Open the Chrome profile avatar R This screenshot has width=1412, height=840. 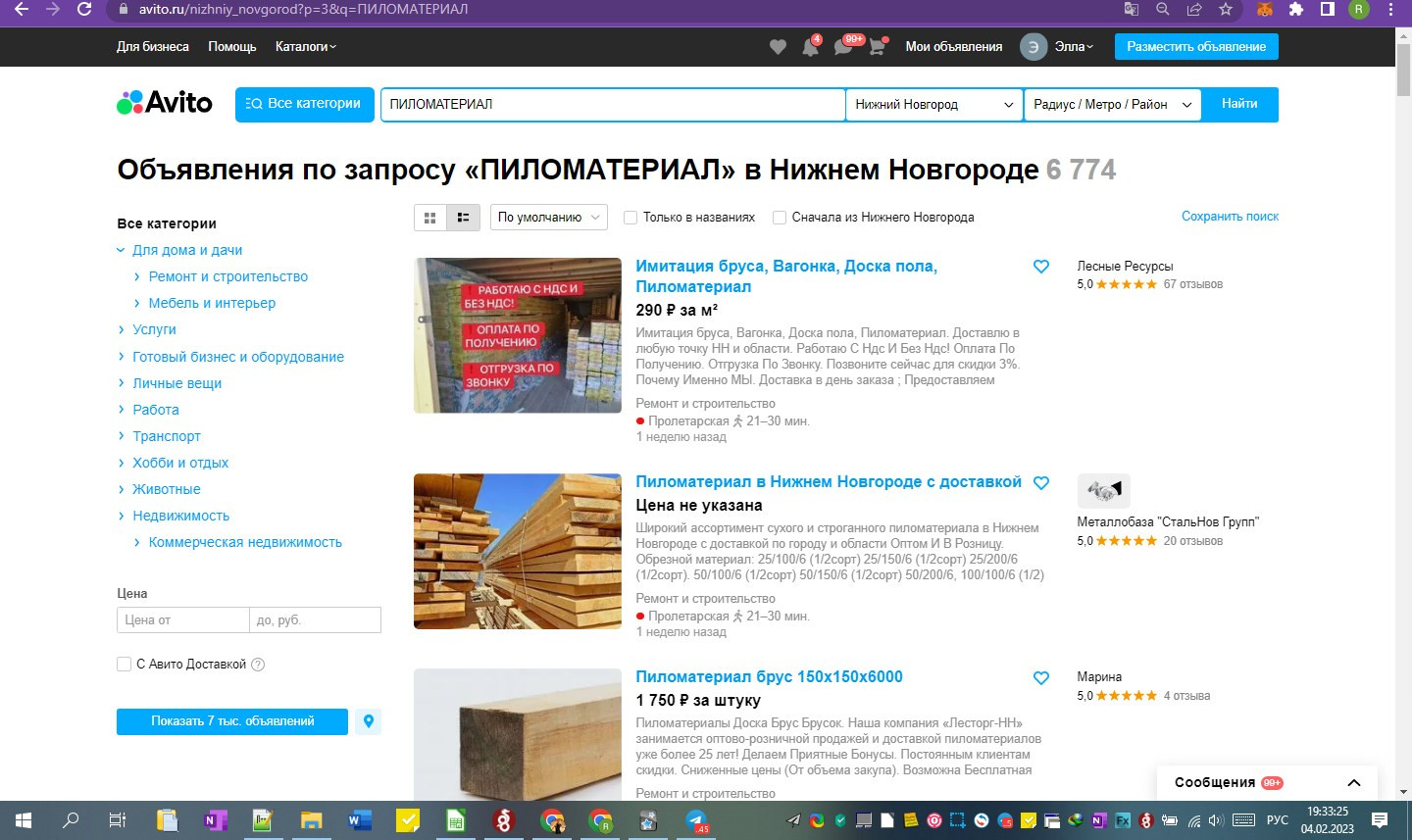pyautogui.click(x=1359, y=10)
